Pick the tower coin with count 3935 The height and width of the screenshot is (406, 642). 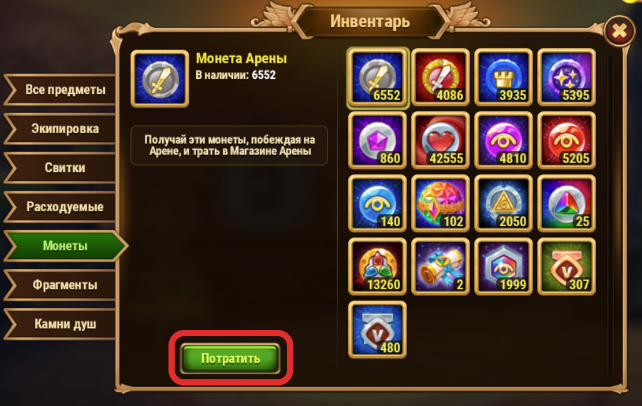(x=504, y=77)
